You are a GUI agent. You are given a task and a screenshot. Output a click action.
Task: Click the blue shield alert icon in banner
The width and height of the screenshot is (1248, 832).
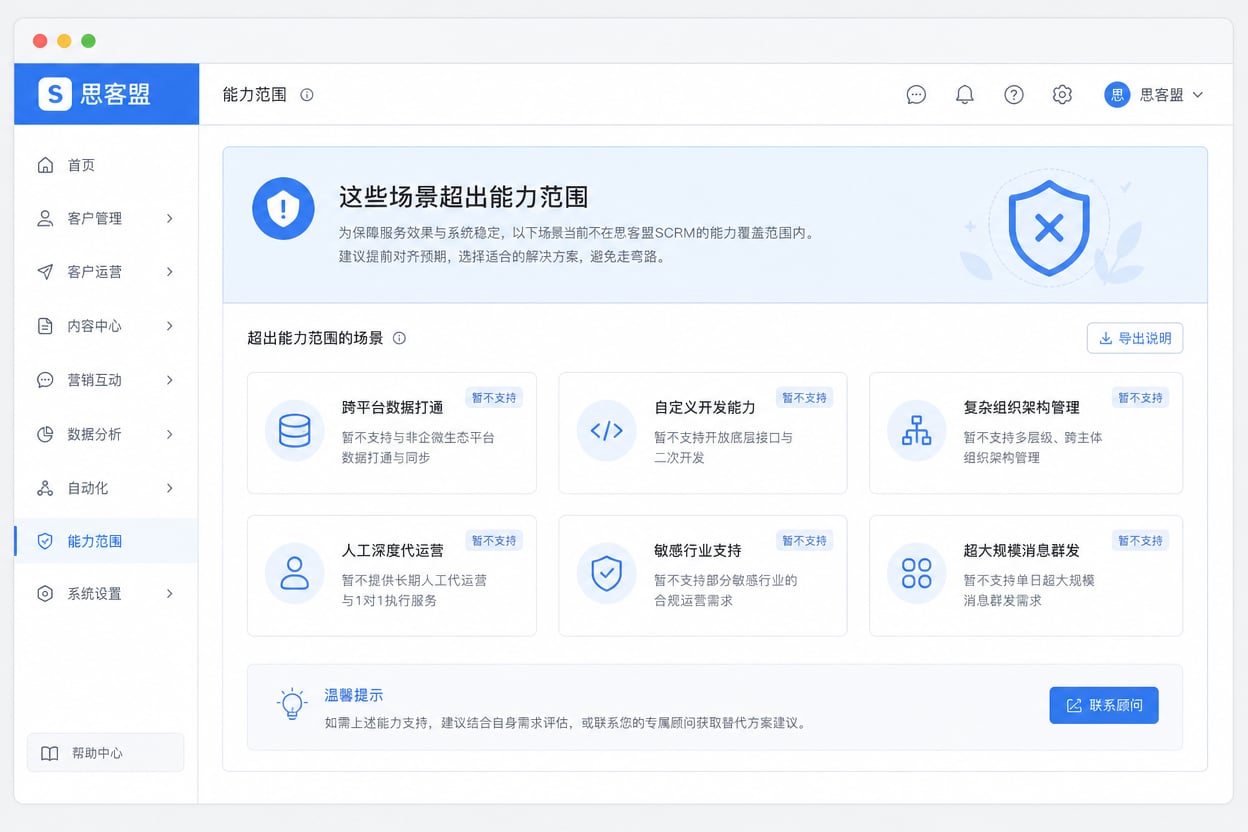point(284,209)
